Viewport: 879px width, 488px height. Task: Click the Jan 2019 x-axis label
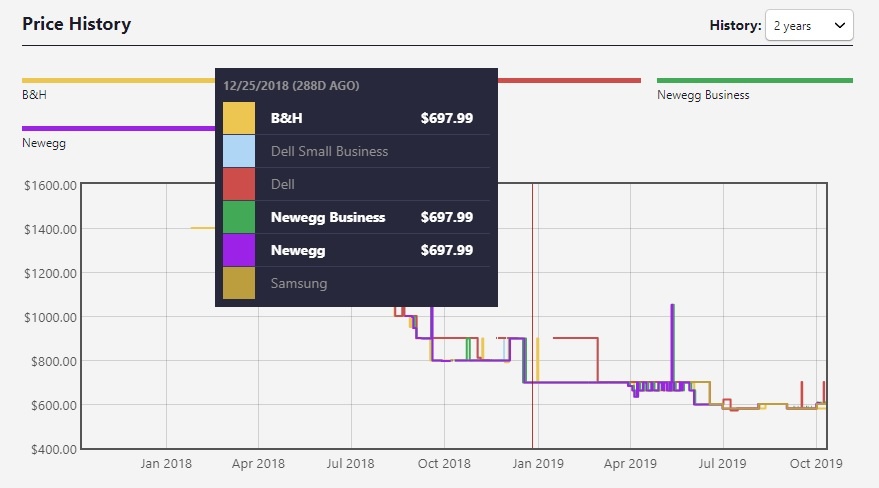click(537, 464)
